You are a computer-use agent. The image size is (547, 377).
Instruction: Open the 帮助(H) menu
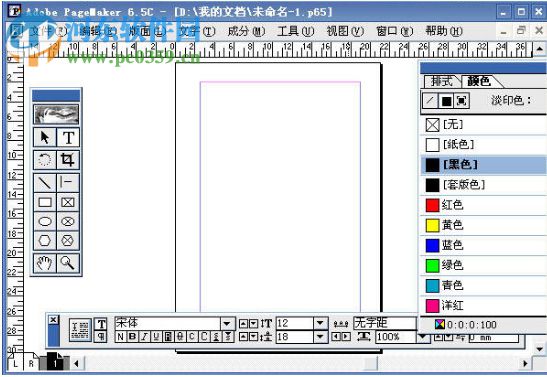444,31
